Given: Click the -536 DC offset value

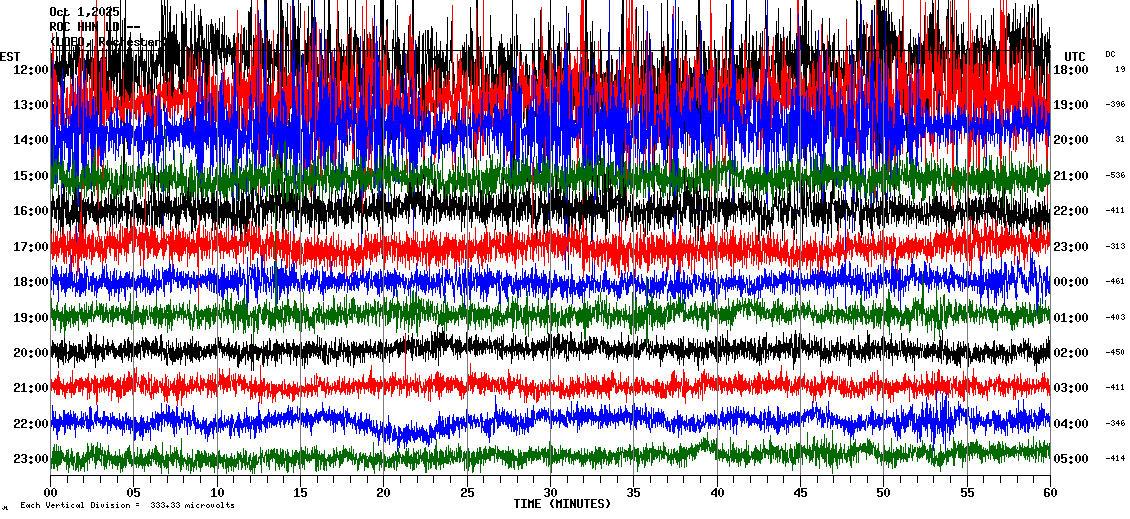Looking at the screenshot, I should pyautogui.click(x=1115, y=176).
